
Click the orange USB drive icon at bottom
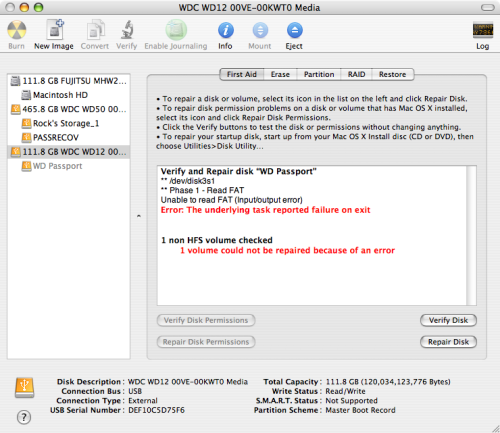tap(24, 387)
